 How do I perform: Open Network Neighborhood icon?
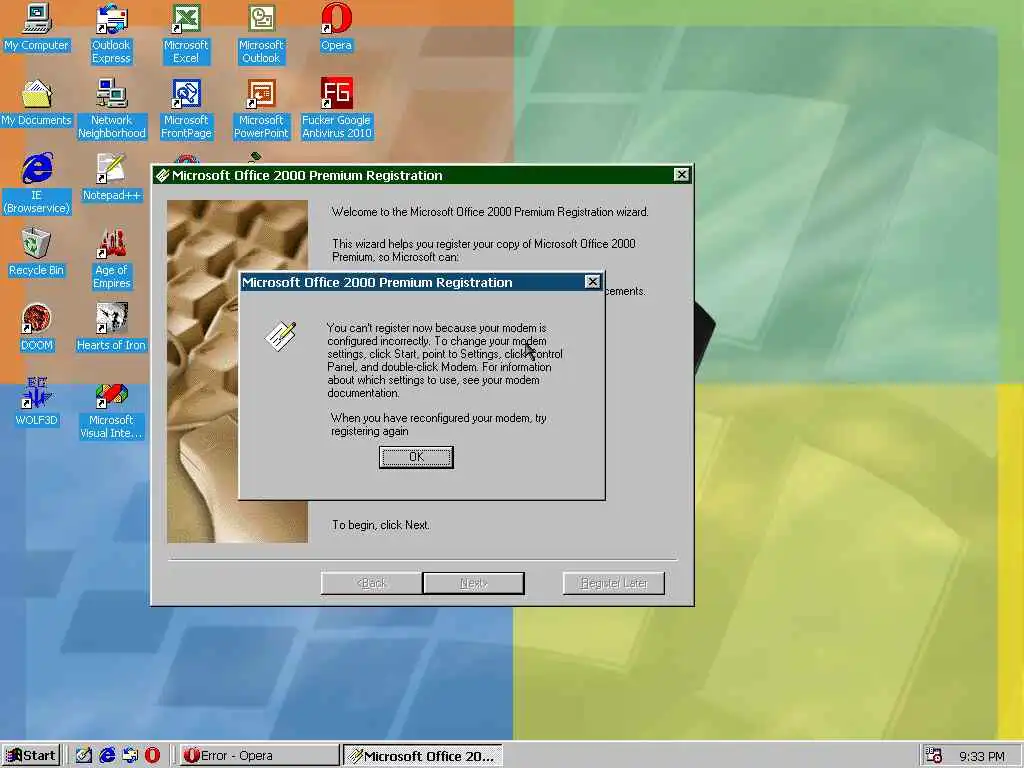click(x=112, y=109)
